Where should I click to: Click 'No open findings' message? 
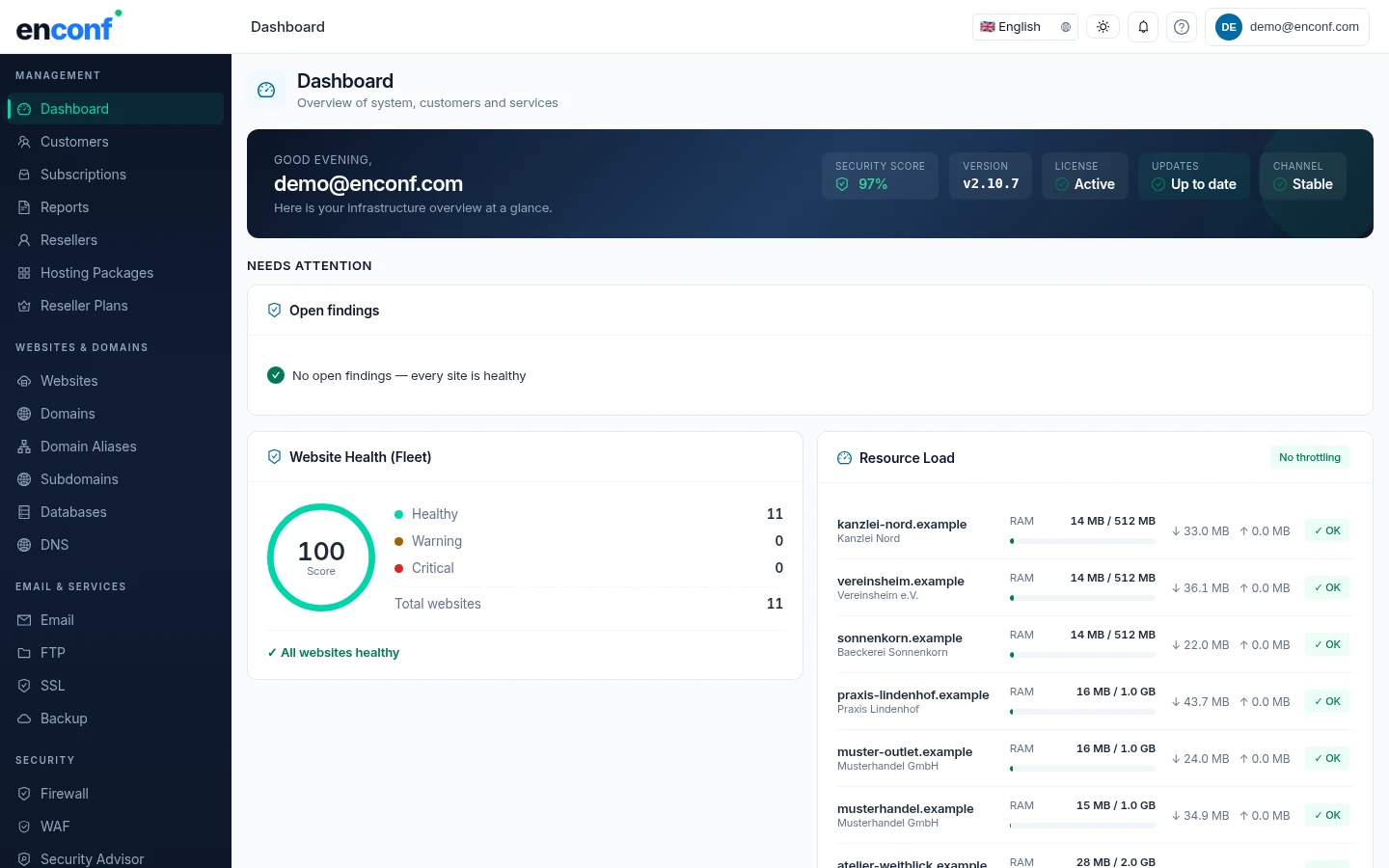409,376
